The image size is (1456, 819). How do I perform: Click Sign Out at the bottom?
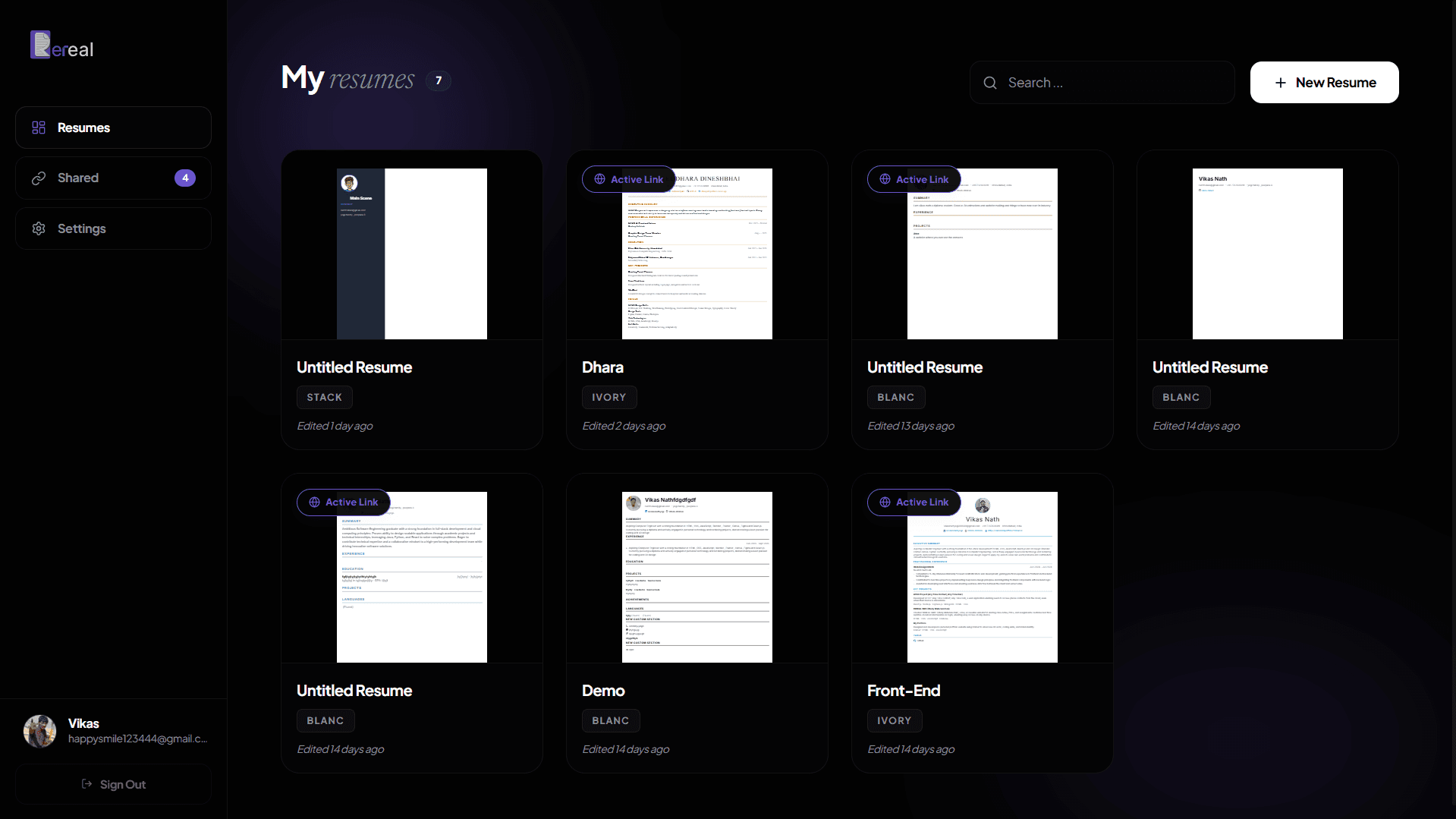pyautogui.click(x=113, y=784)
